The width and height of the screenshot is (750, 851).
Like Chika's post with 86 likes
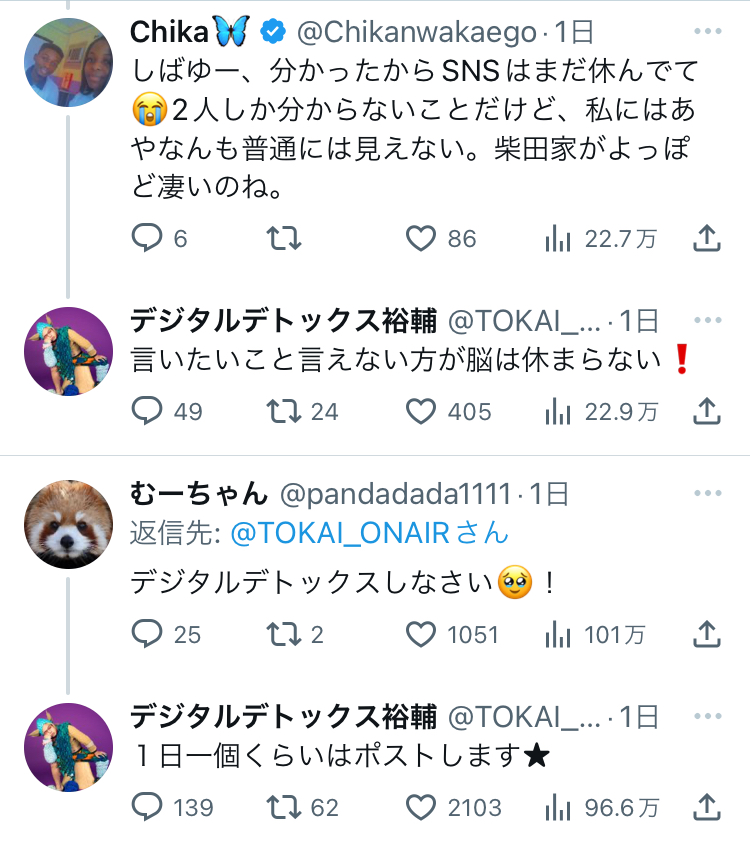pos(422,238)
